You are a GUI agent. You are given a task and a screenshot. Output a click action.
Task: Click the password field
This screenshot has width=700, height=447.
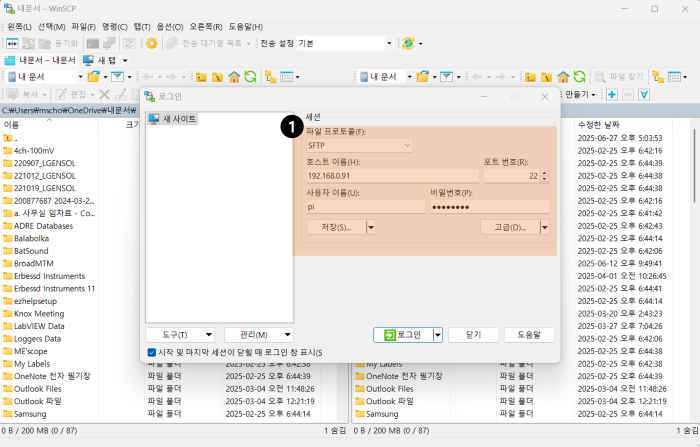[x=490, y=207]
